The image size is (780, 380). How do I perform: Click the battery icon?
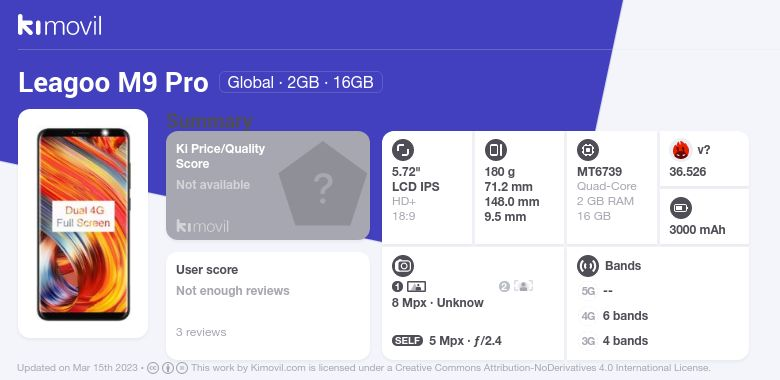[x=681, y=208]
